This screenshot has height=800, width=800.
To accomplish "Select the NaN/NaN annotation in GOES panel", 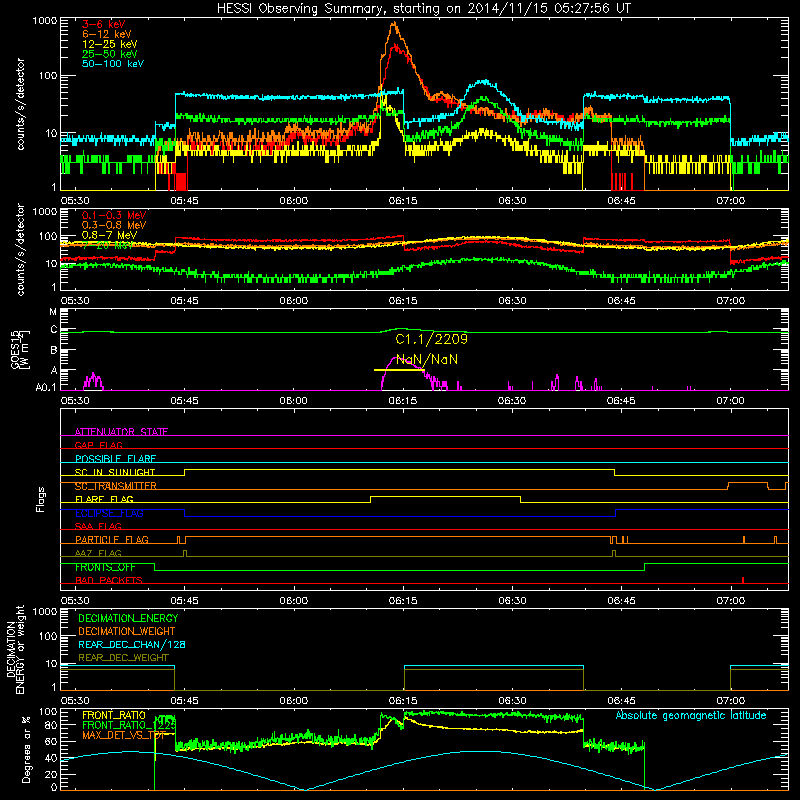I will click(427, 360).
